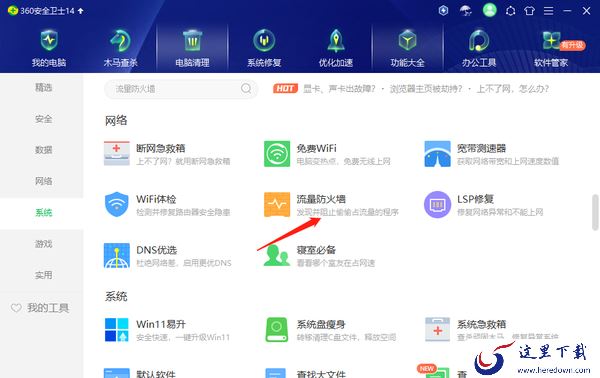This screenshot has width=600, height=378.
Task: Click DNS优选 title text
Action: 157,250
